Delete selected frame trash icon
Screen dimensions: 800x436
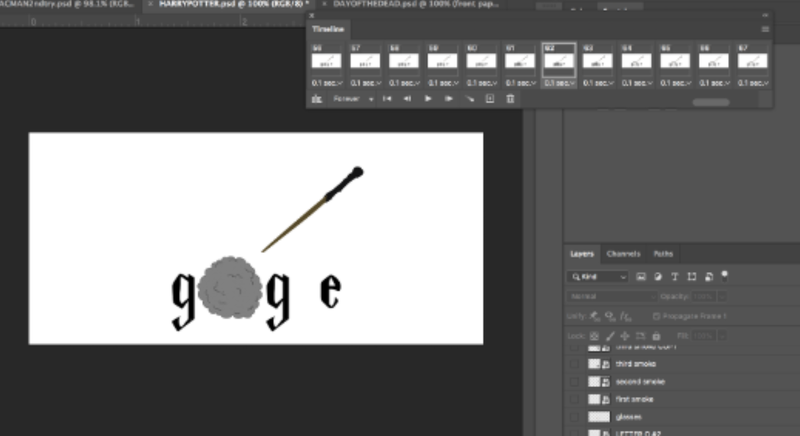point(510,99)
